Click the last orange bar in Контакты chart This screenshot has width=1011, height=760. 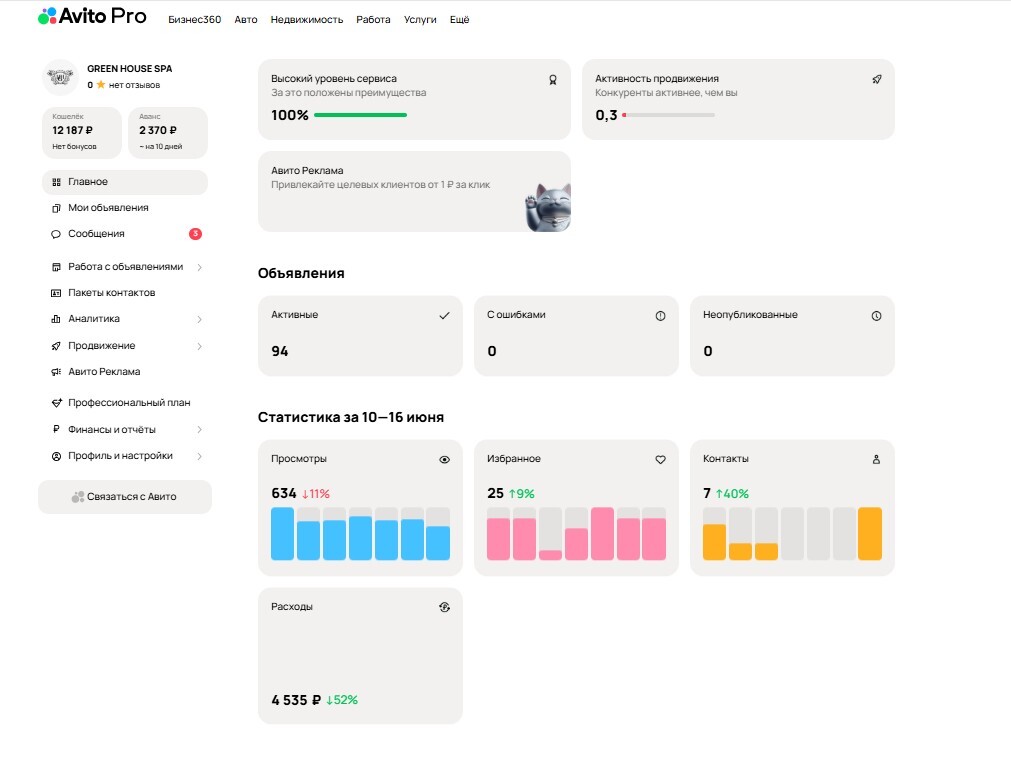(x=870, y=534)
